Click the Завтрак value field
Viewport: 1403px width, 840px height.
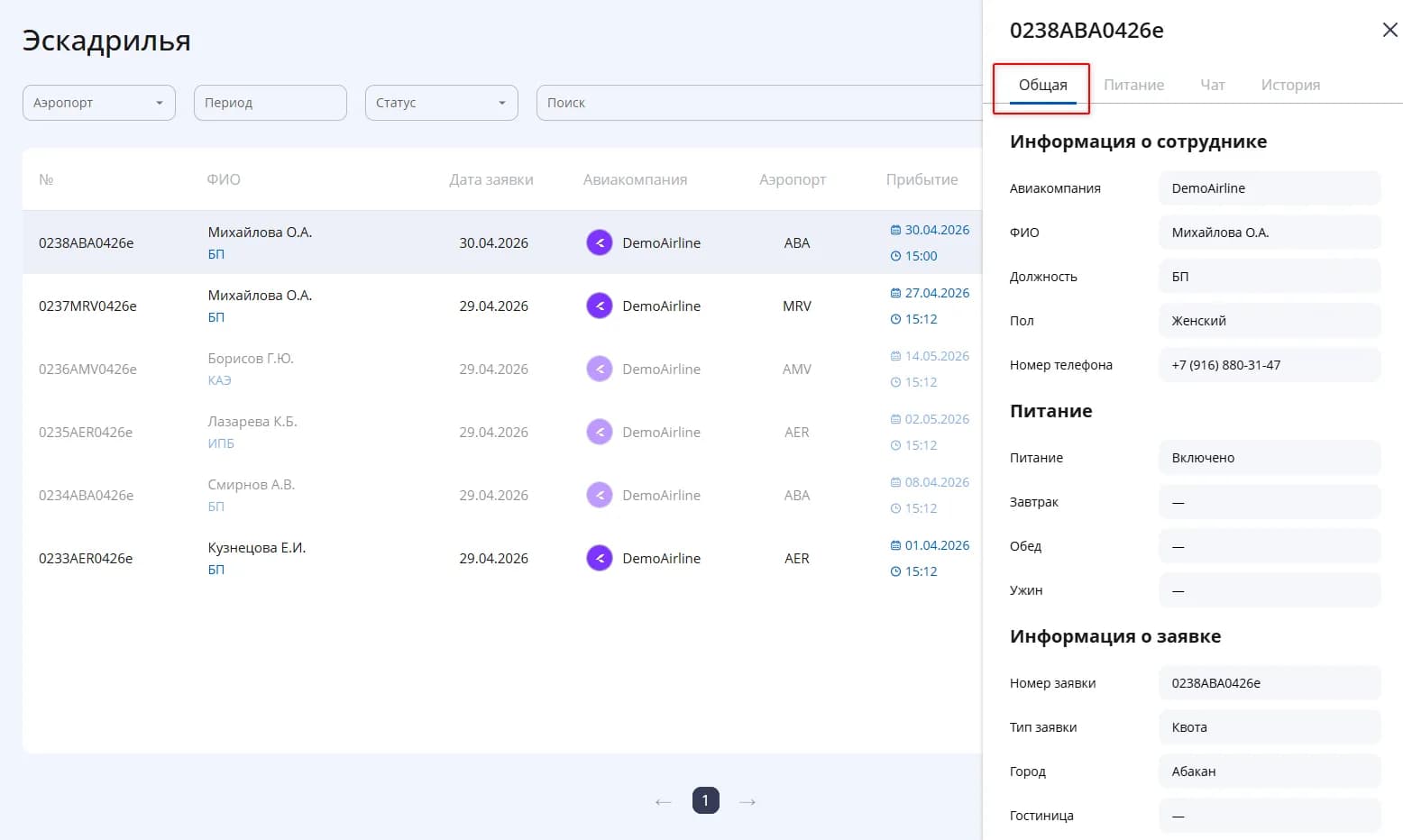pos(1270,502)
